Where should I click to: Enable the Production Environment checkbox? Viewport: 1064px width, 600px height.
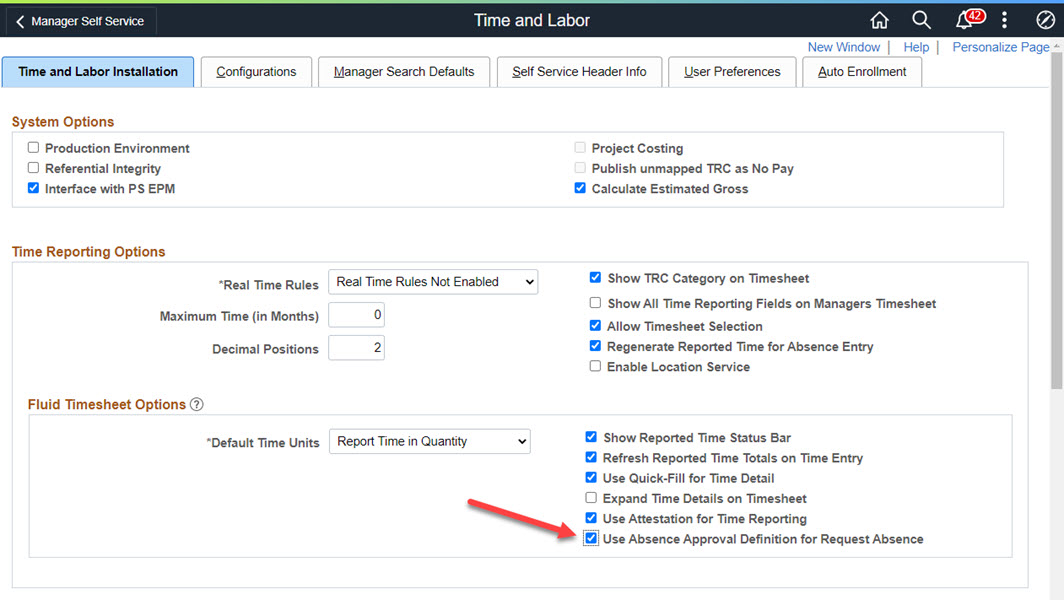click(x=34, y=148)
